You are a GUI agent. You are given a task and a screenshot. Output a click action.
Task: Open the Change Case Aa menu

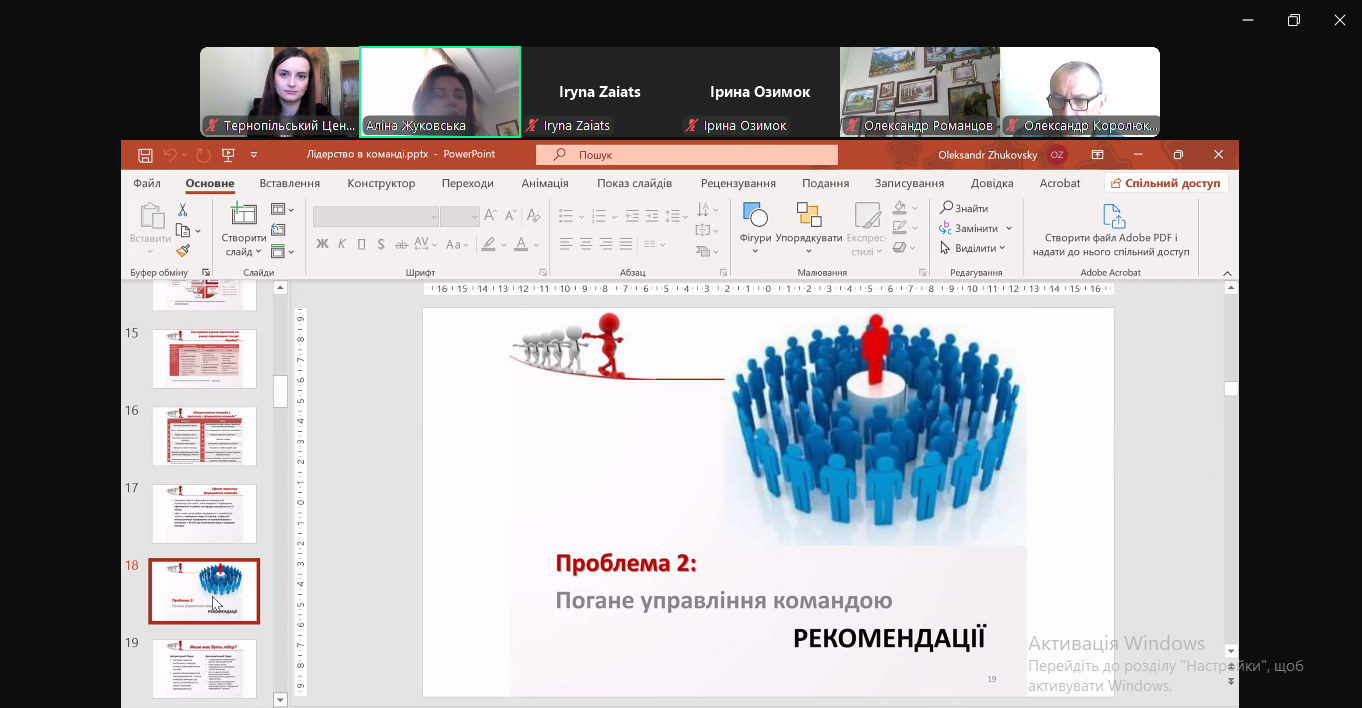[x=458, y=244]
